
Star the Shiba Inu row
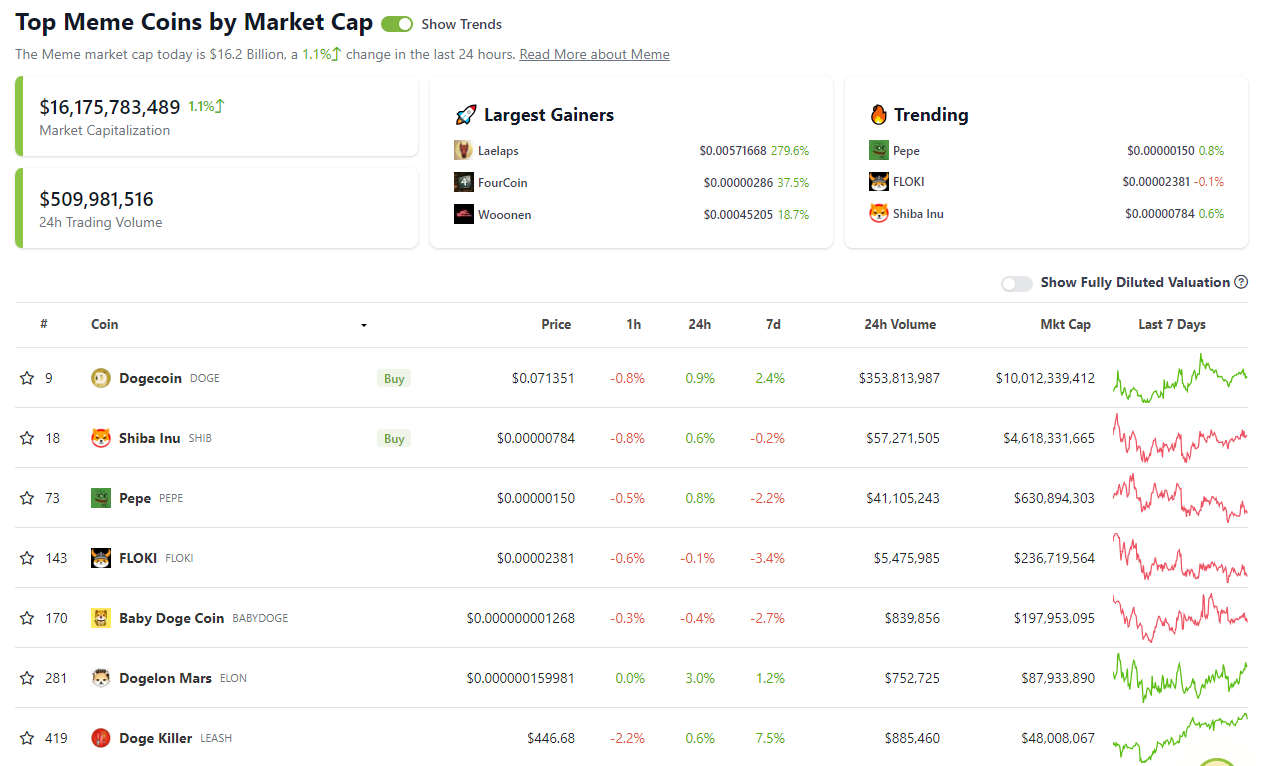point(27,438)
